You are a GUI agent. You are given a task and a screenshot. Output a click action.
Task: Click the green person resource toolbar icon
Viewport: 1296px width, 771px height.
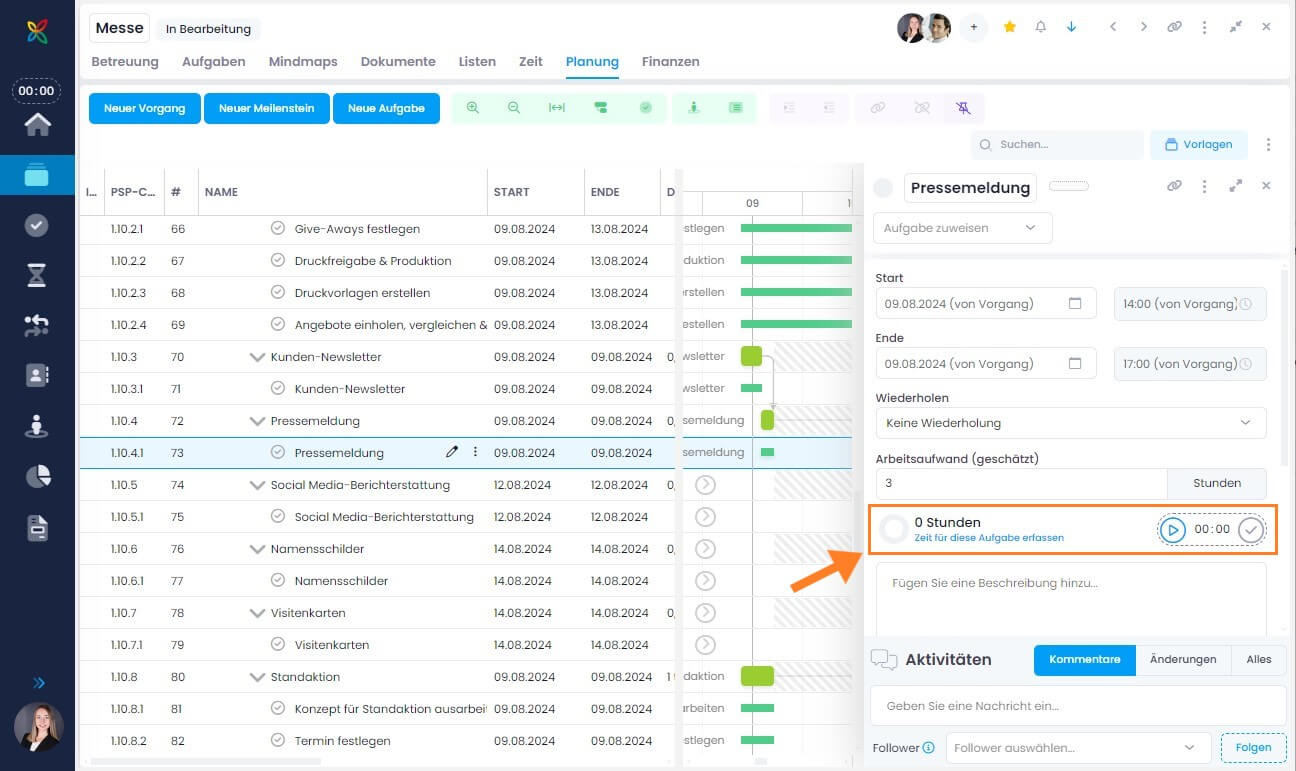click(694, 108)
